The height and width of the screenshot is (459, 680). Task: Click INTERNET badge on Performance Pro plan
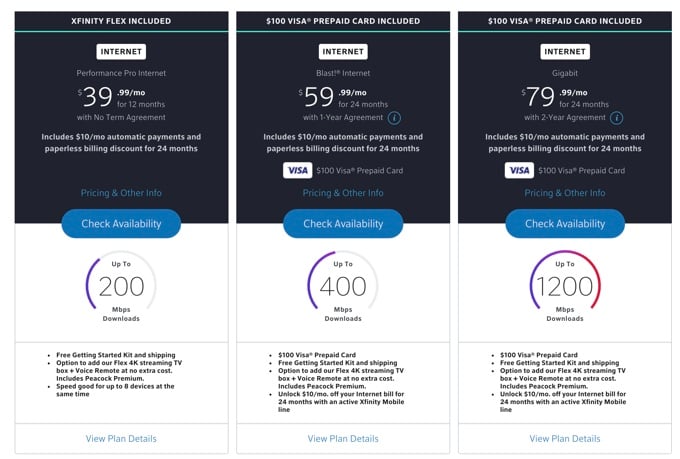(121, 52)
